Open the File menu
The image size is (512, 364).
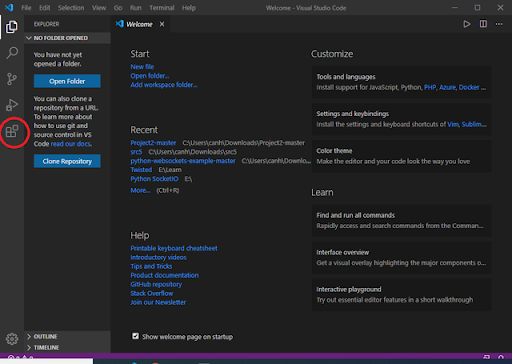[x=26, y=8]
